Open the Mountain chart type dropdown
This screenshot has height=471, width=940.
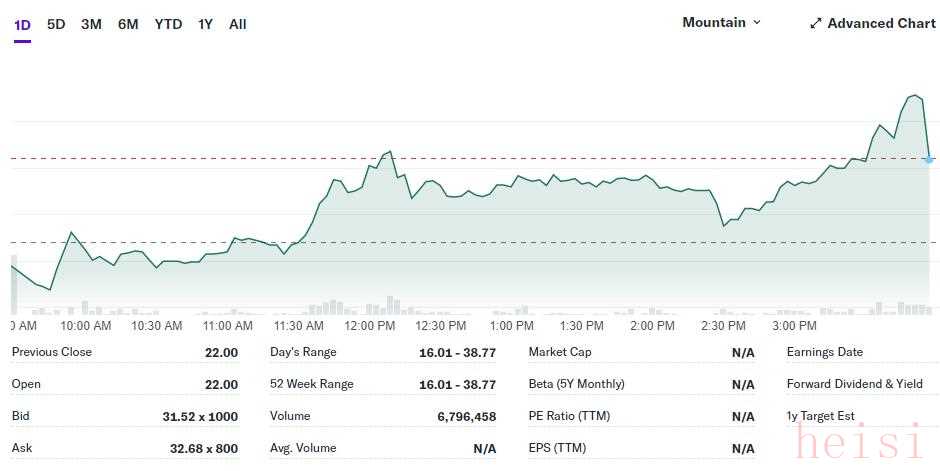click(721, 22)
